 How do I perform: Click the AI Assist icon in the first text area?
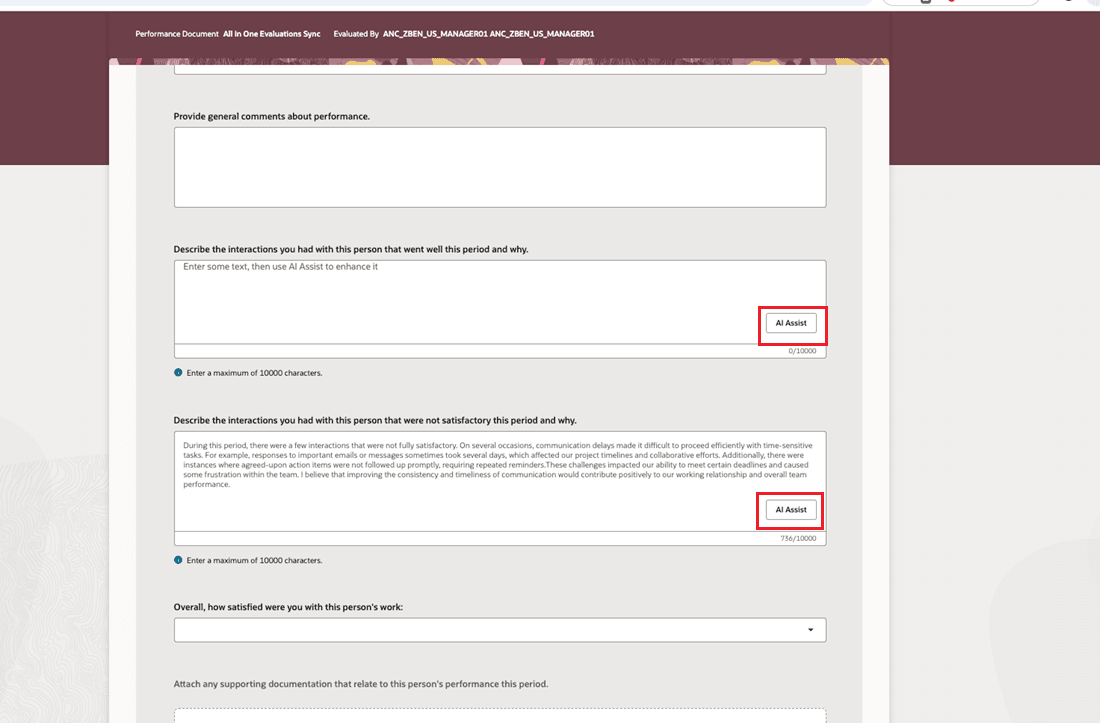pyautogui.click(x=791, y=322)
